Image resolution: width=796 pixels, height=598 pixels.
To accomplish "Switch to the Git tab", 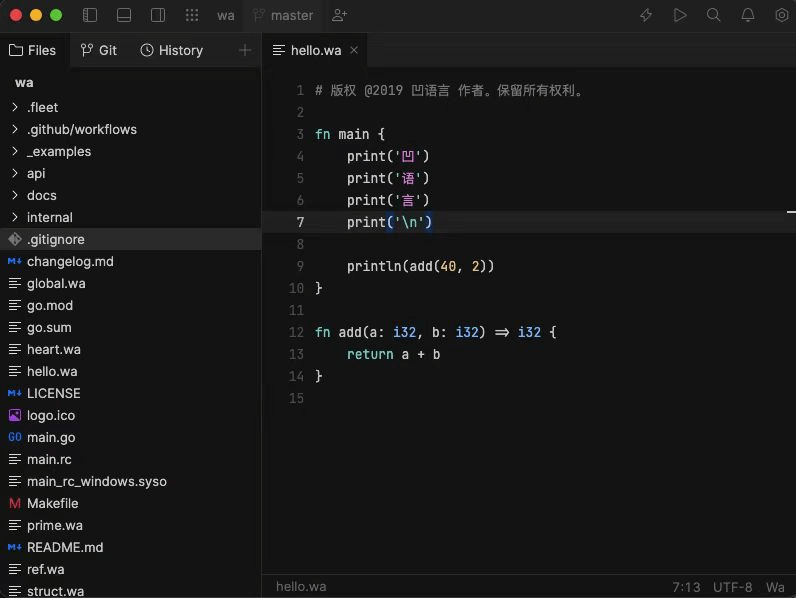I will [x=98, y=50].
